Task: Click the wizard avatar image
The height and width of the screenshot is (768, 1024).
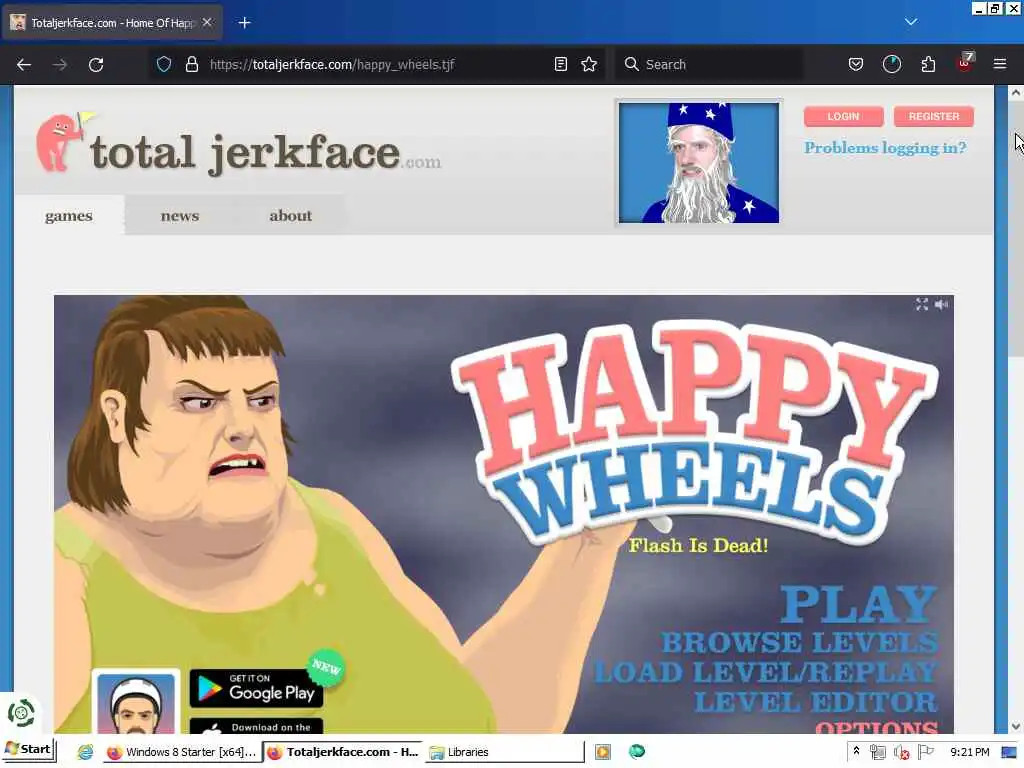Action: pos(699,163)
